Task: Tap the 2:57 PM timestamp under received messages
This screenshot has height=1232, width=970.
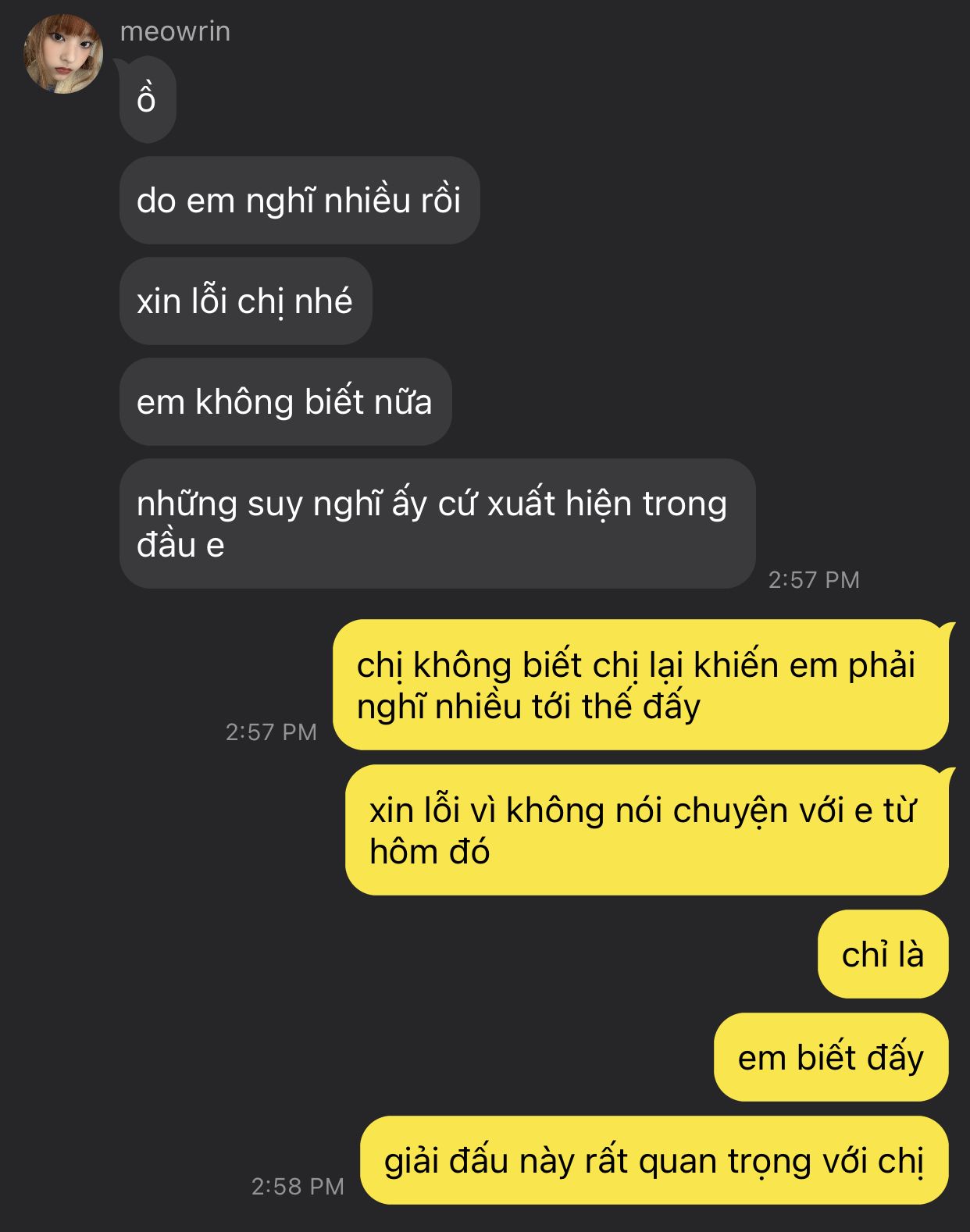Action: (x=814, y=579)
